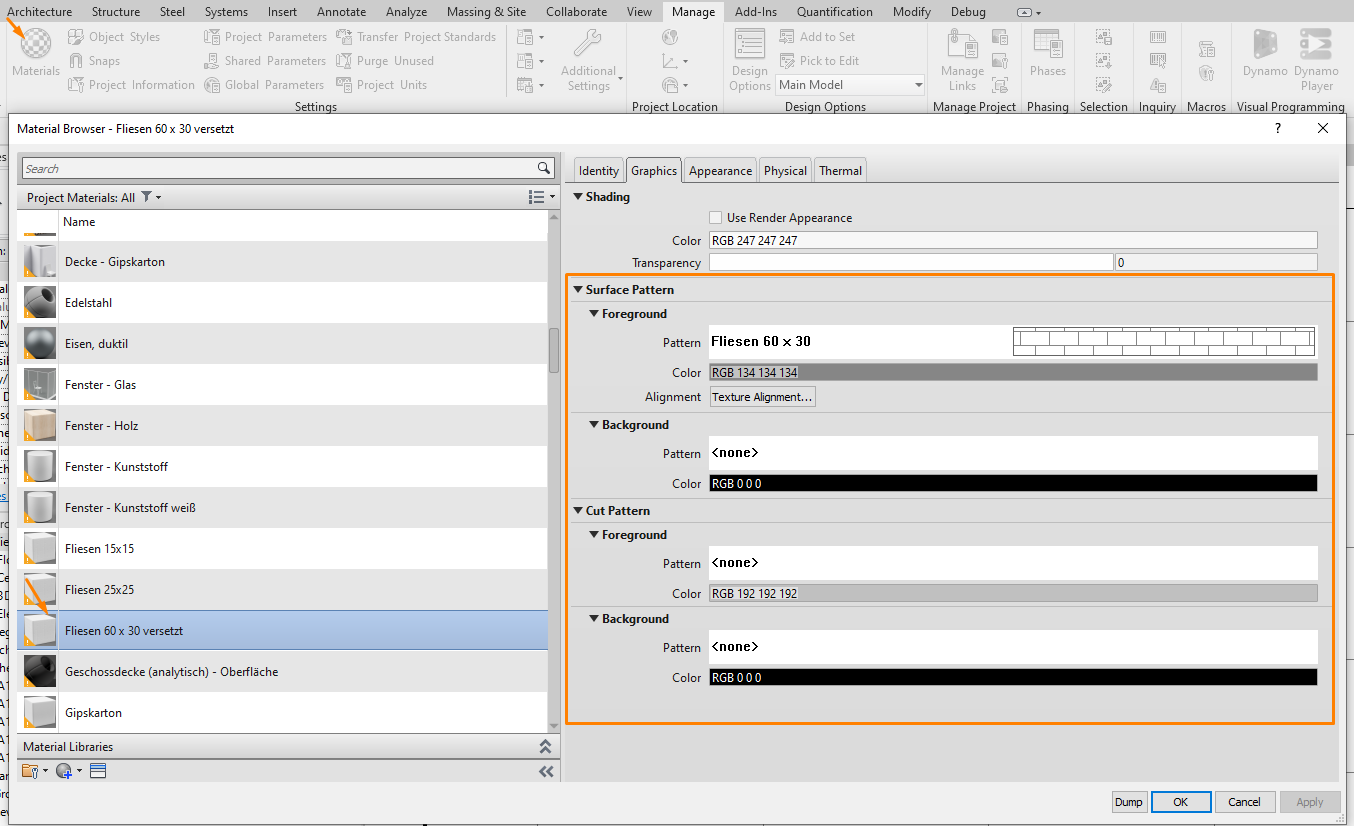Apply the material changes

click(x=1310, y=801)
